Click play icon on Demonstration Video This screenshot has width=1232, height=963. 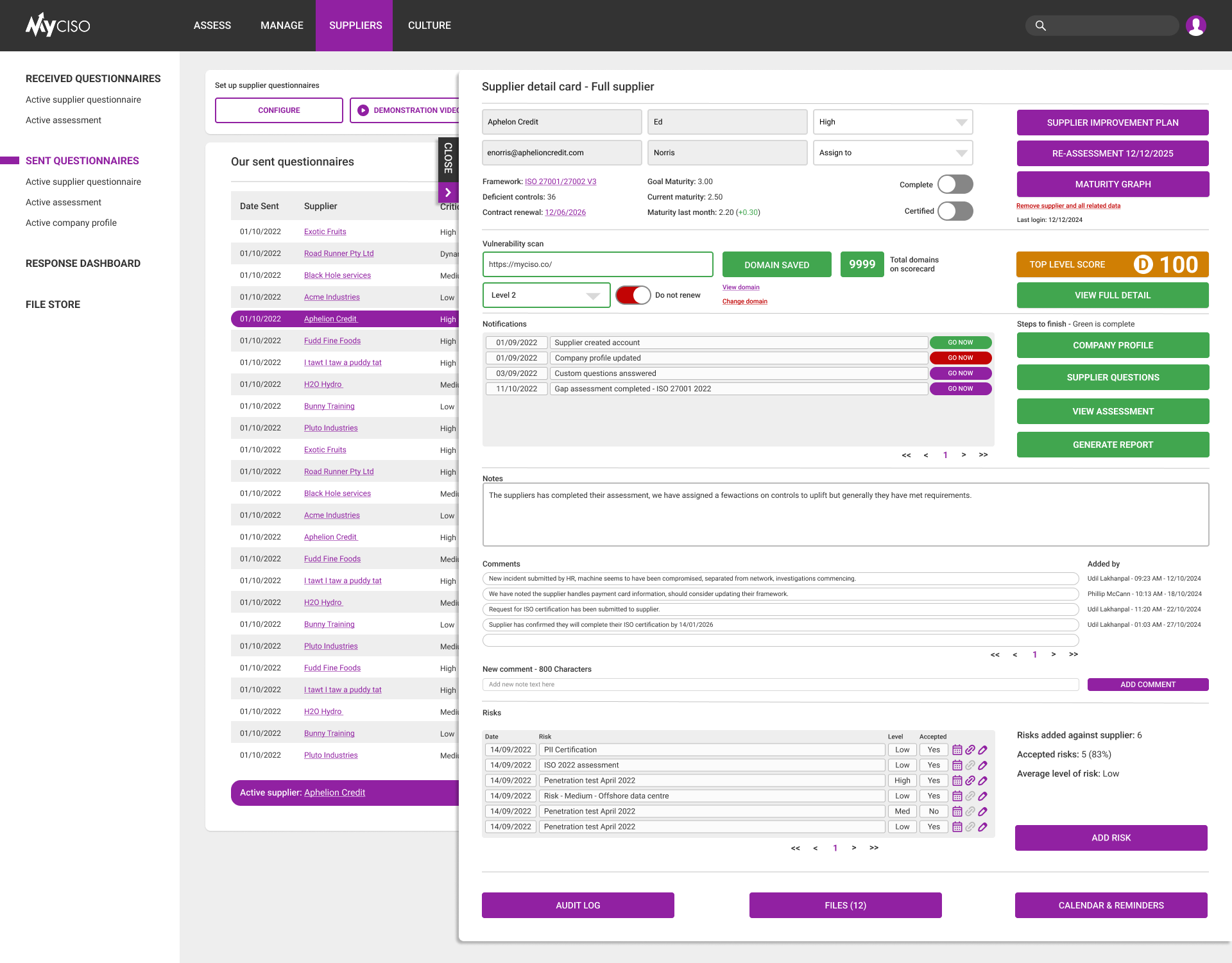pos(363,110)
